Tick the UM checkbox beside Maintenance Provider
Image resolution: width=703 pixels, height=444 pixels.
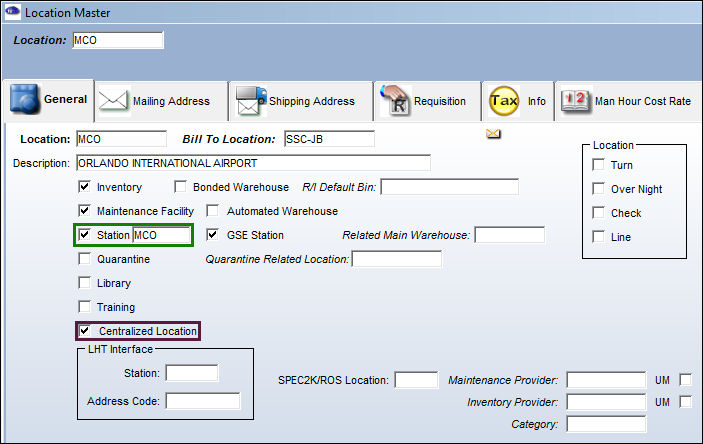[686, 380]
